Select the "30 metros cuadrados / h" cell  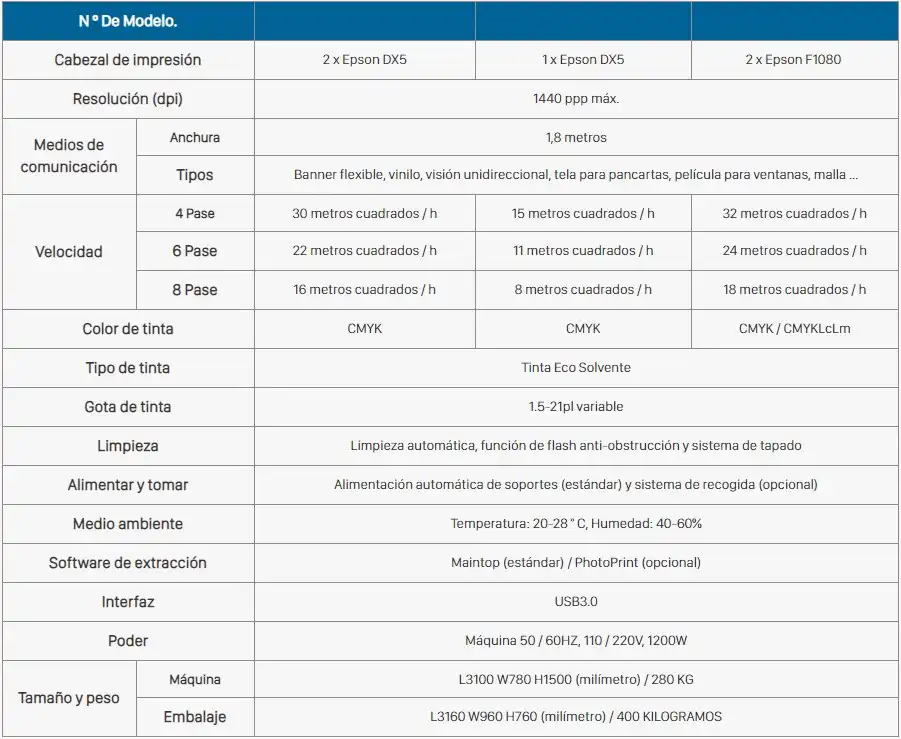tap(364, 213)
